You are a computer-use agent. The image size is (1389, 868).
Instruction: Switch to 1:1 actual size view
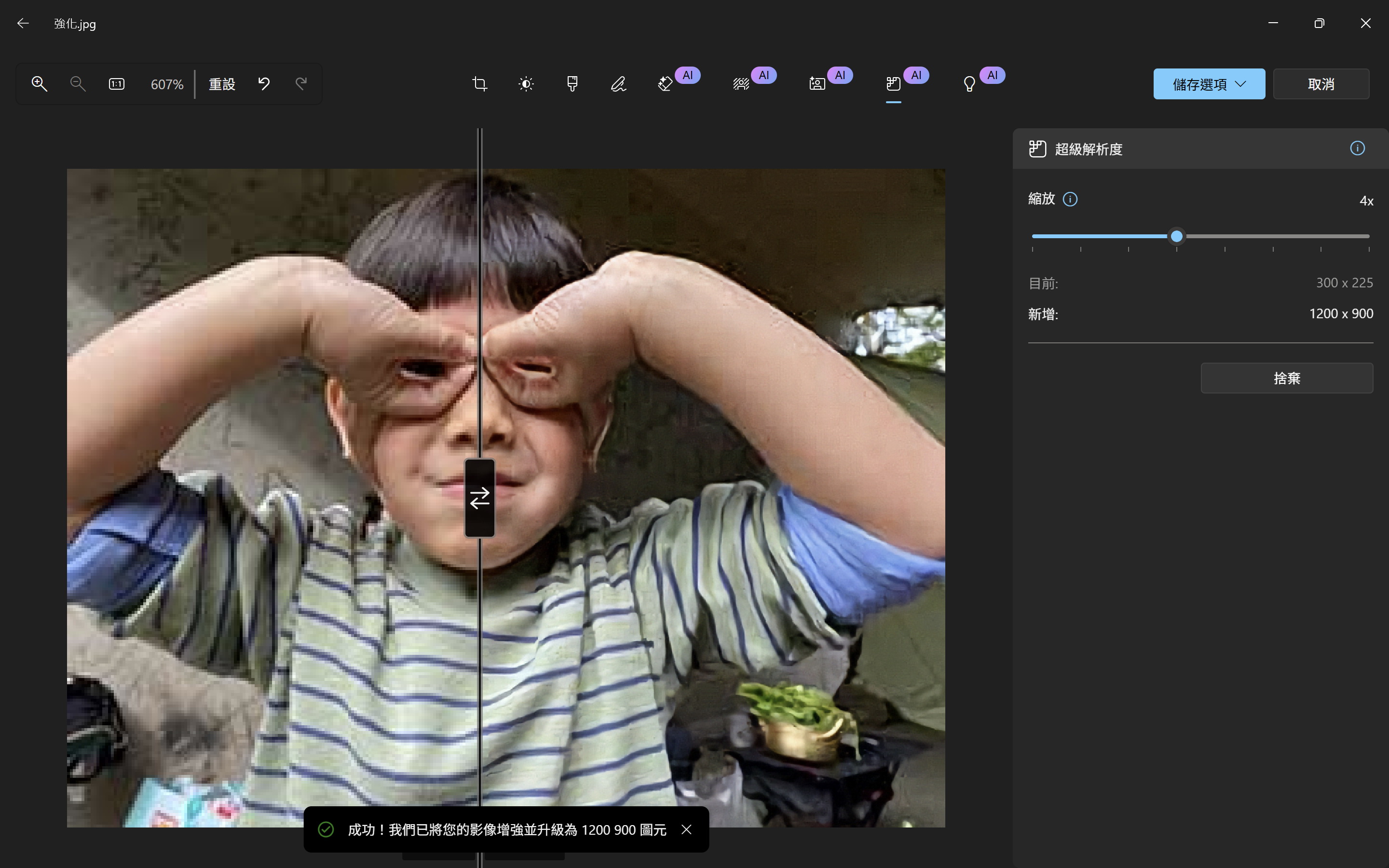click(117, 84)
